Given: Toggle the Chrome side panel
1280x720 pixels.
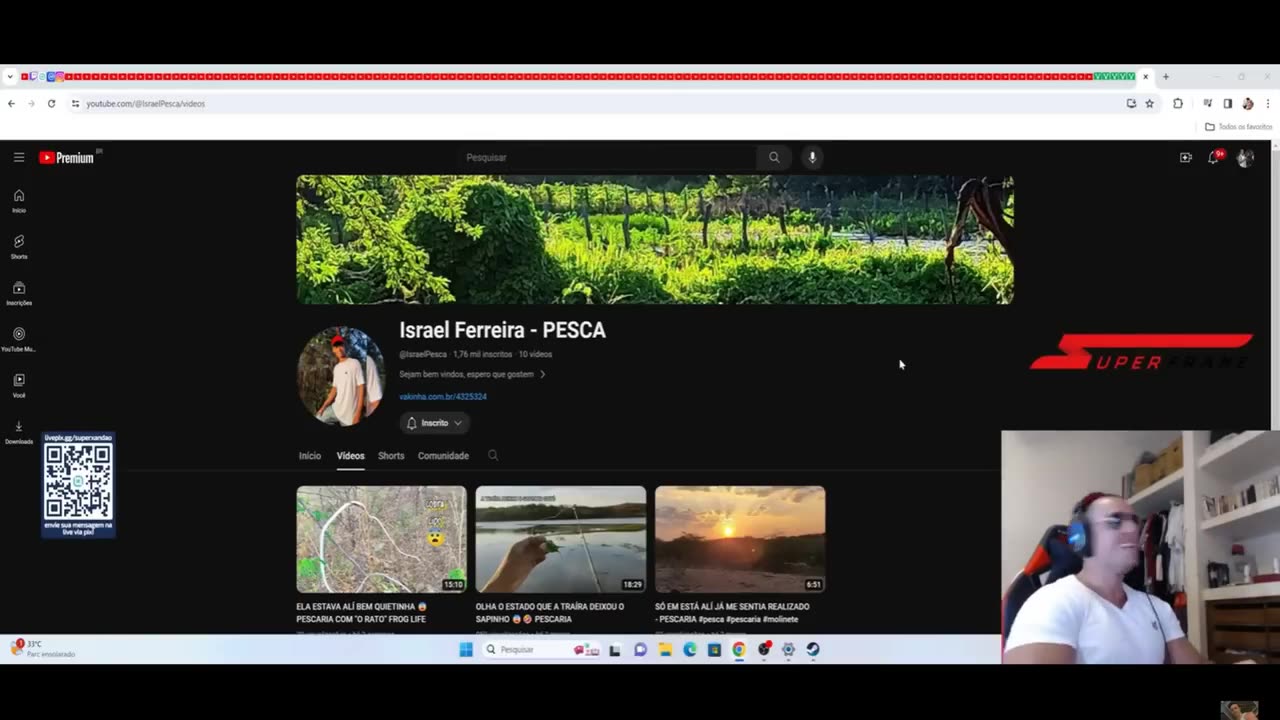Looking at the screenshot, I should (x=1228, y=104).
